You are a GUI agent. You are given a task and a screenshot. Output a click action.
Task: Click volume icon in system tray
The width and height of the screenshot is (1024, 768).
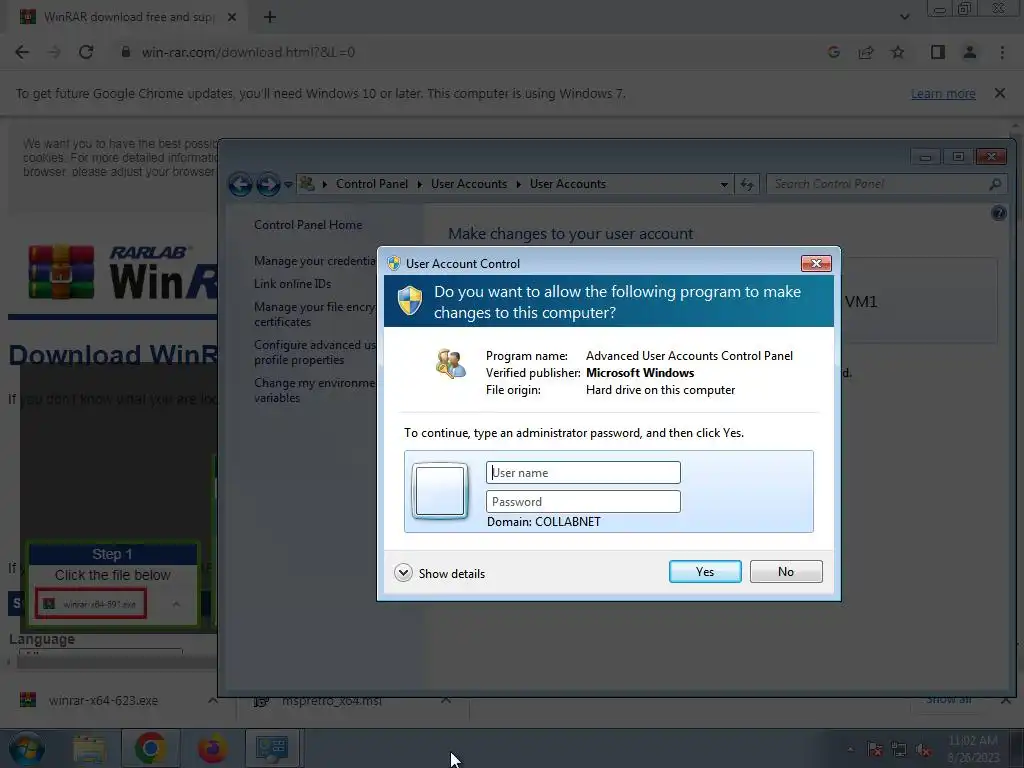923,749
